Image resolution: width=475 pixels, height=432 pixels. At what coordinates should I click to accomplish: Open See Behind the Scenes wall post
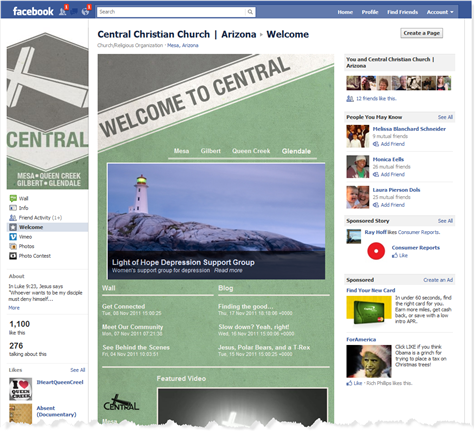(x=136, y=347)
